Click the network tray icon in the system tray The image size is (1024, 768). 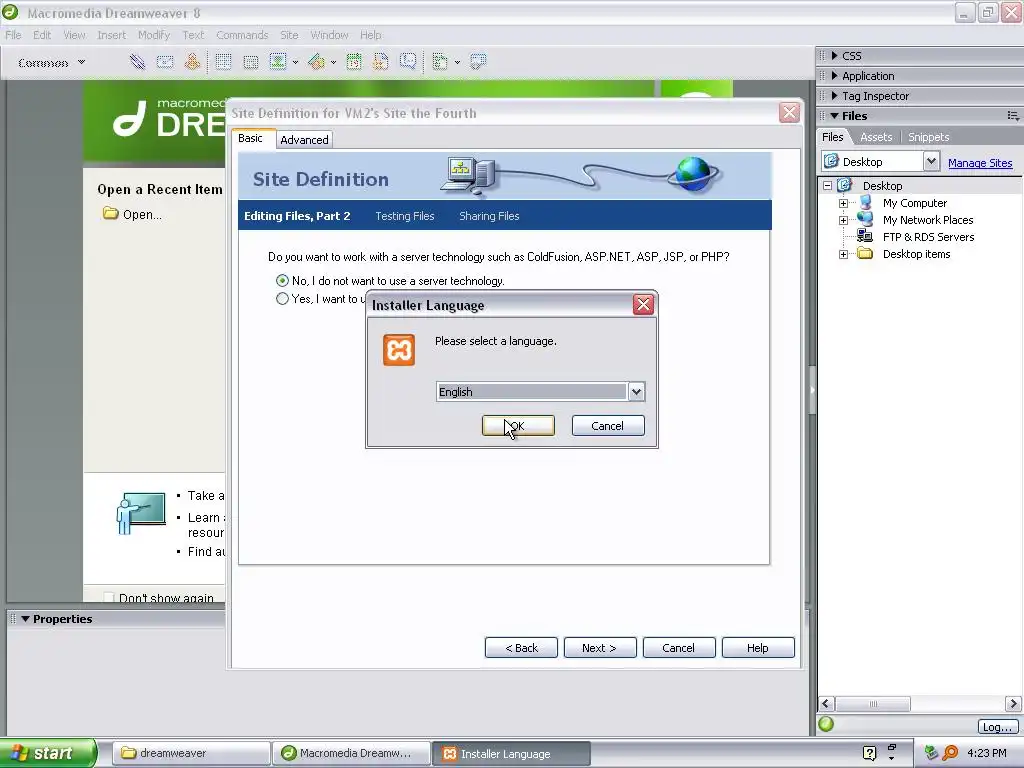click(931, 753)
